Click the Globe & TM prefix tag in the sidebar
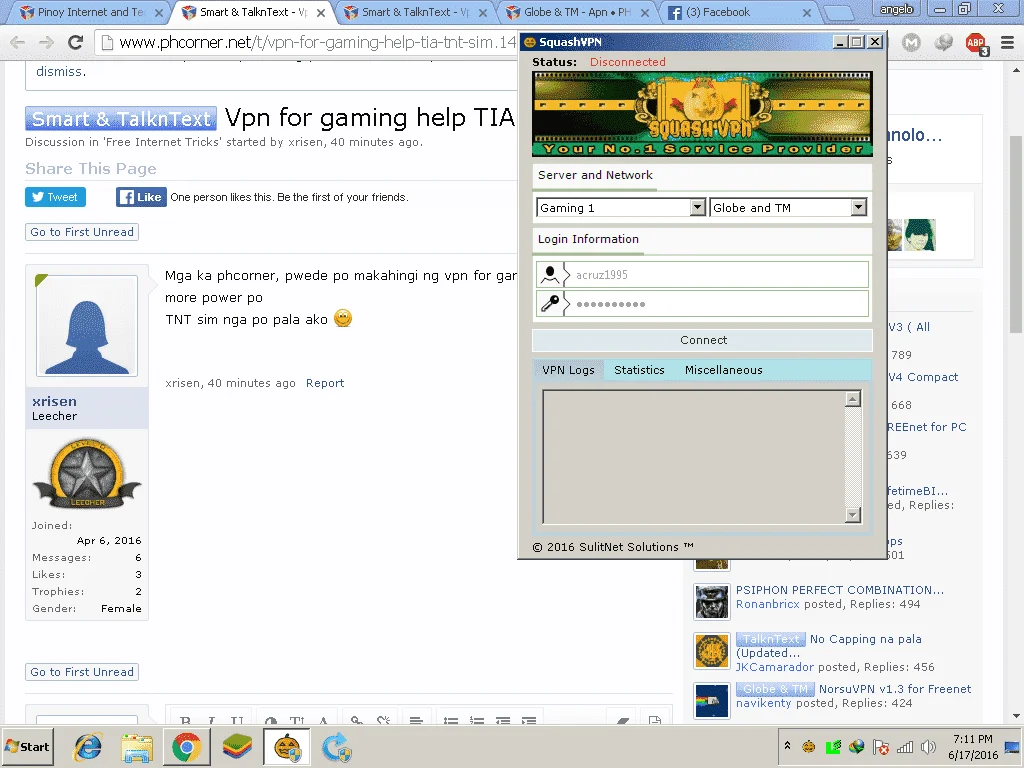 [775, 689]
